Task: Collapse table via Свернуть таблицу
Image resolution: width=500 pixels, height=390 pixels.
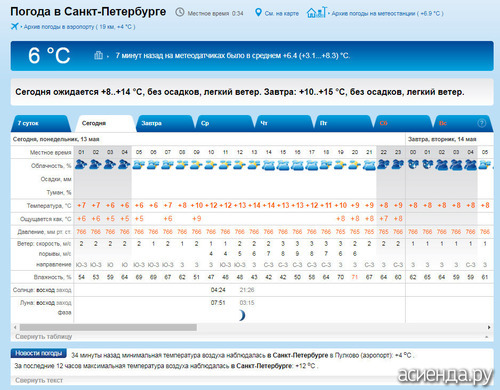Action: pos(44,337)
